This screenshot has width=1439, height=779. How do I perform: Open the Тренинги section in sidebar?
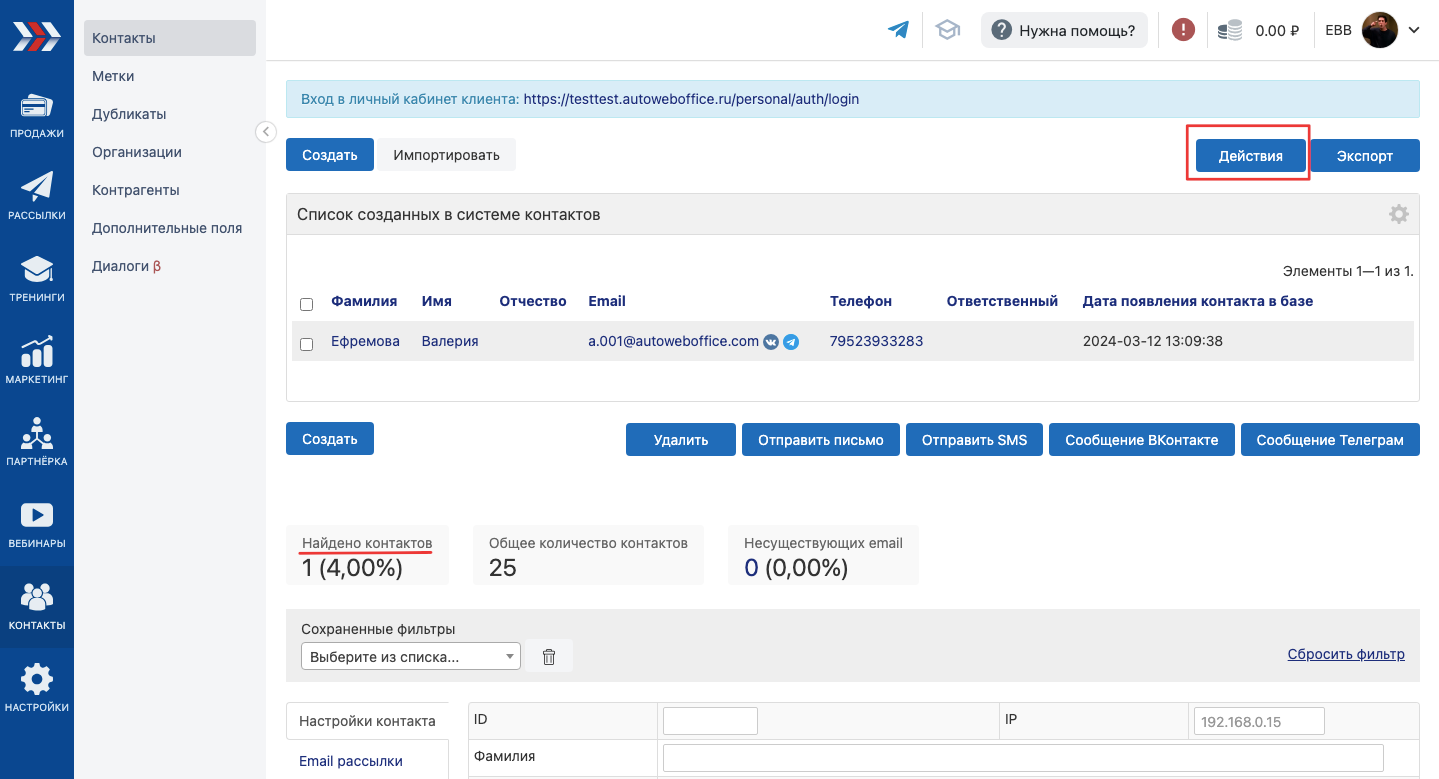coord(36,279)
